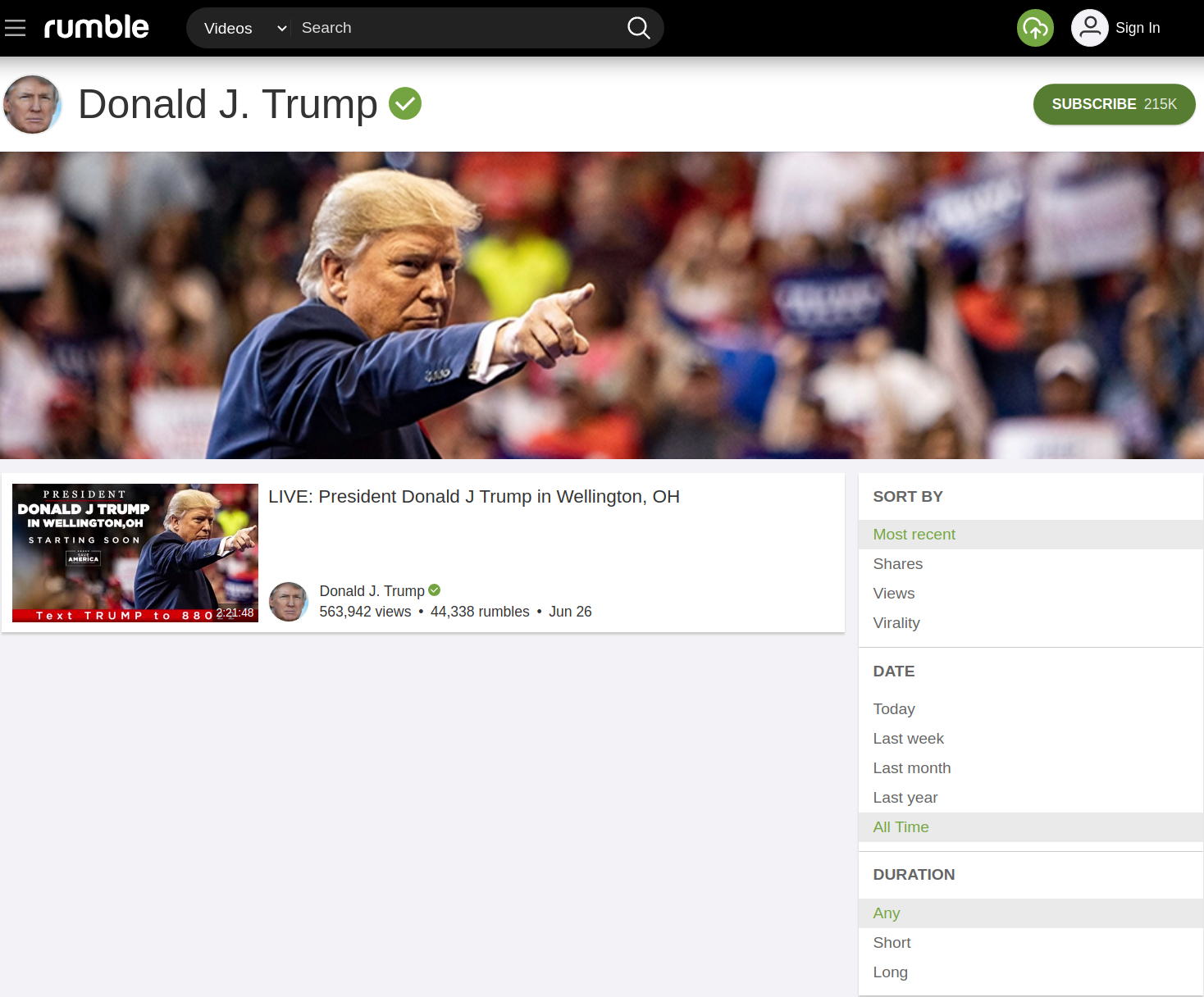Open the LIVE Wellington, OH video title

tap(474, 497)
